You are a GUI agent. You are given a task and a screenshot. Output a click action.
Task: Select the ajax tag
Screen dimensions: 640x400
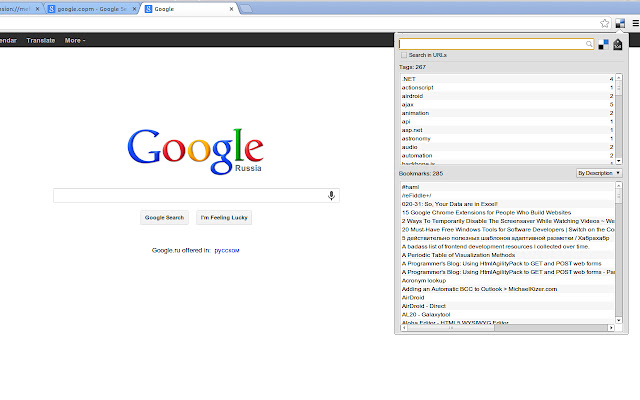click(507, 105)
